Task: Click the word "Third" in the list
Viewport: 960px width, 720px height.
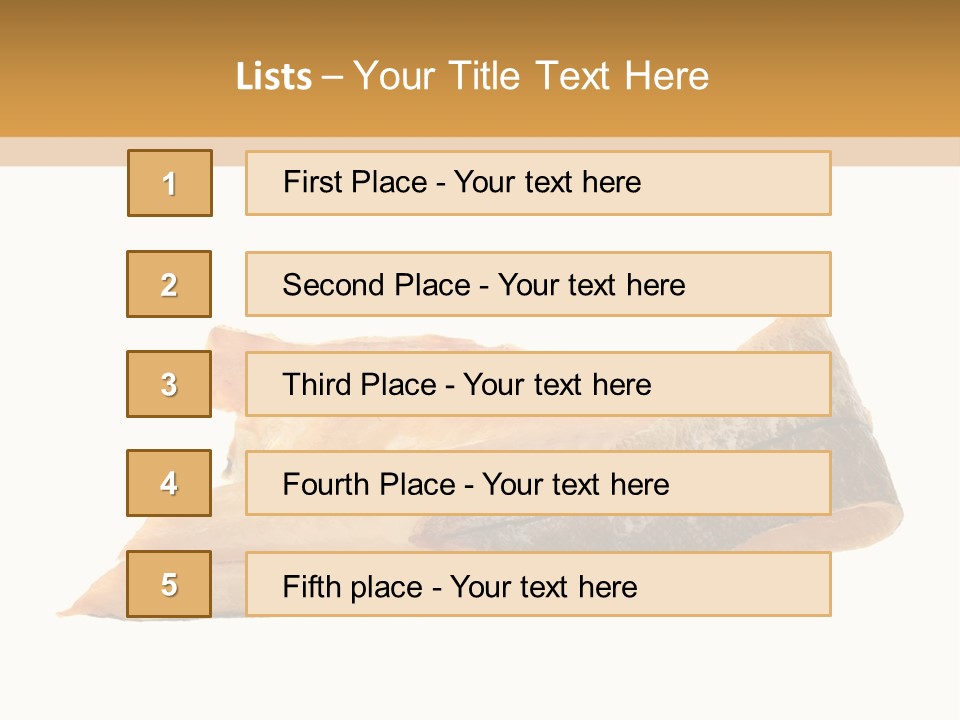Action: click(317, 385)
